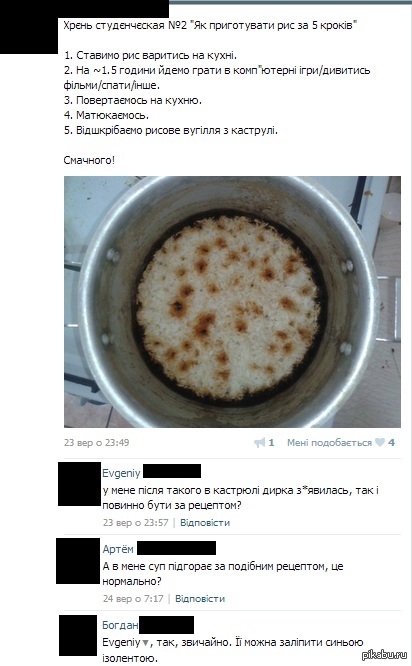Click the small arrow next to Evgeniy mention
Viewport: 412px width, 666px height.
pos(146,643)
